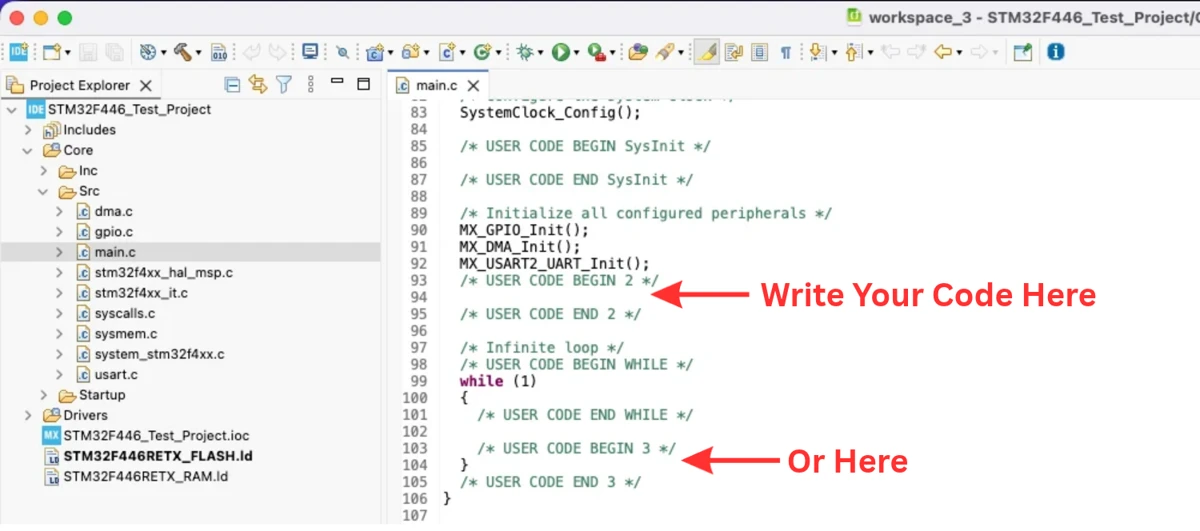This screenshot has height=531, width=1200.
Task: Click the Next Annotation down-arrow icon
Action: pyautogui.click(x=816, y=52)
